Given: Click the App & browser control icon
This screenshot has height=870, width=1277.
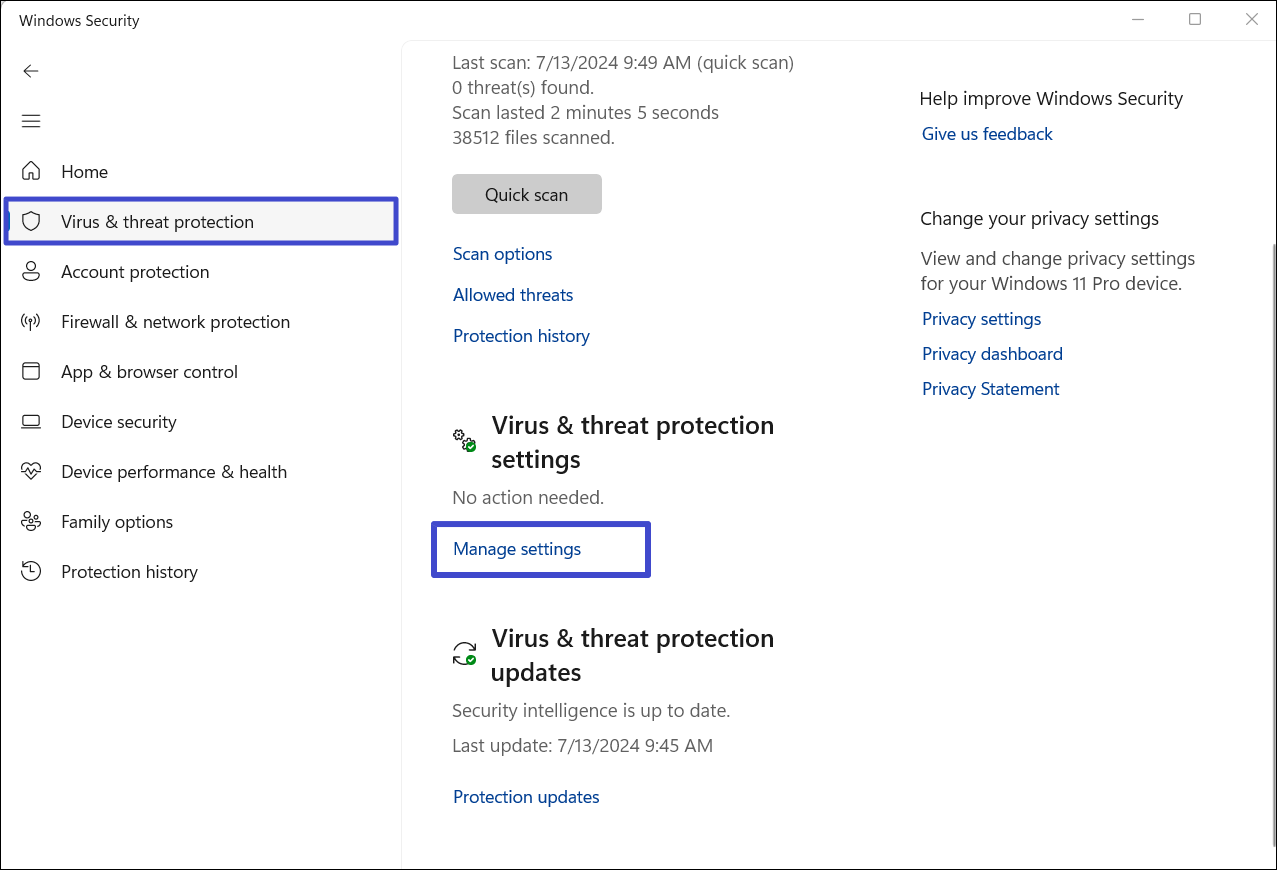Looking at the screenshot, I should tap(31, 371).
